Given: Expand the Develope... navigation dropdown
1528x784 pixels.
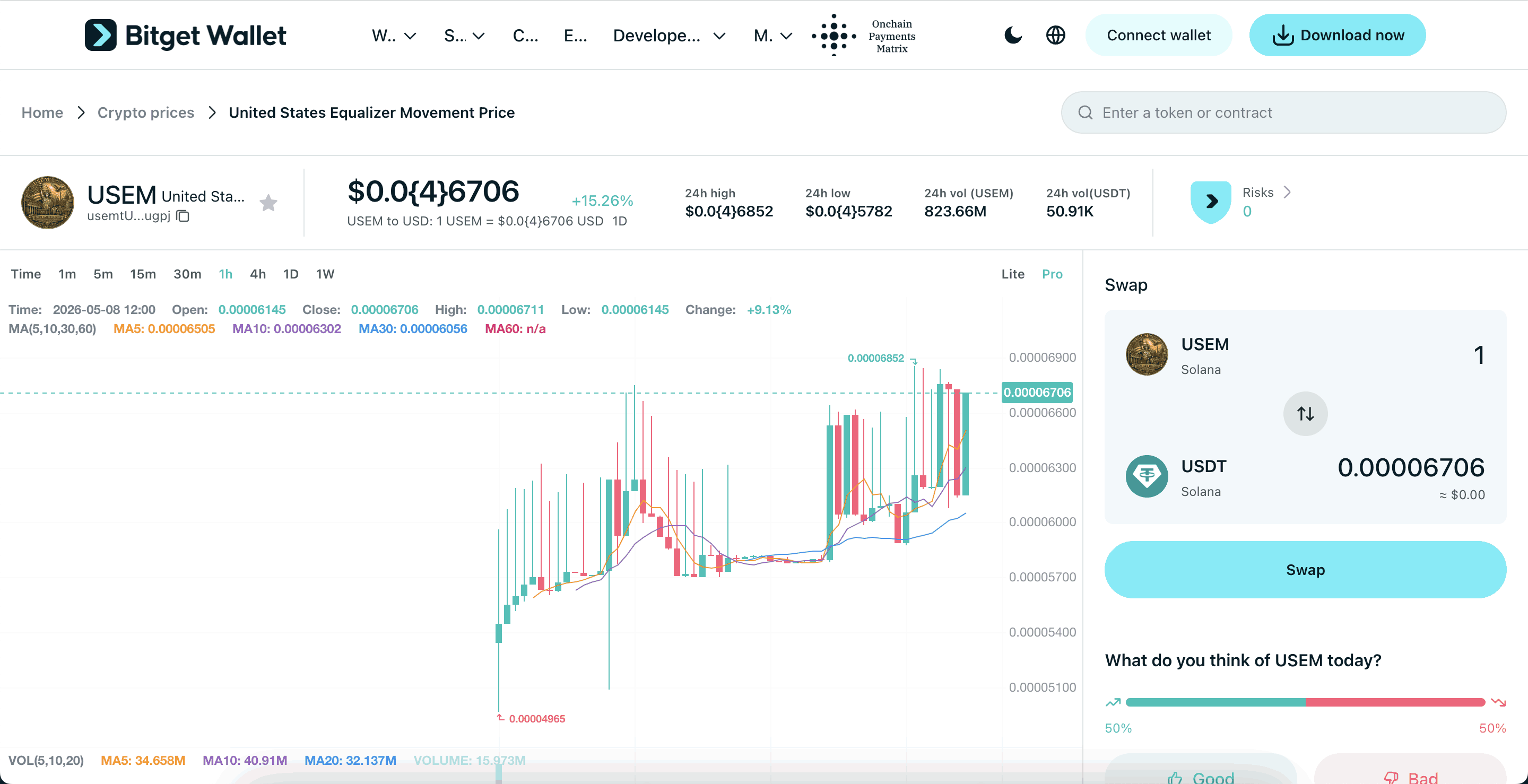Looking at the screenshot, I should (669, 36).
